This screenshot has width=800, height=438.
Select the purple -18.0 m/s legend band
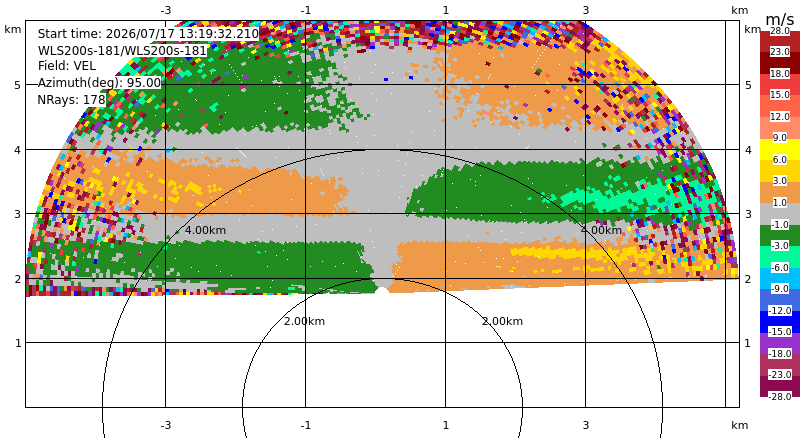point(780,343)
